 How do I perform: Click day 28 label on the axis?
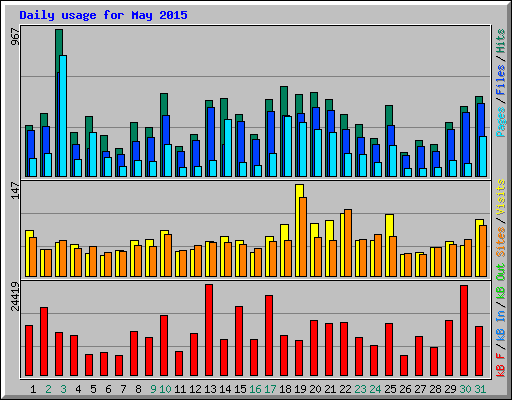(x=435, y=389)
